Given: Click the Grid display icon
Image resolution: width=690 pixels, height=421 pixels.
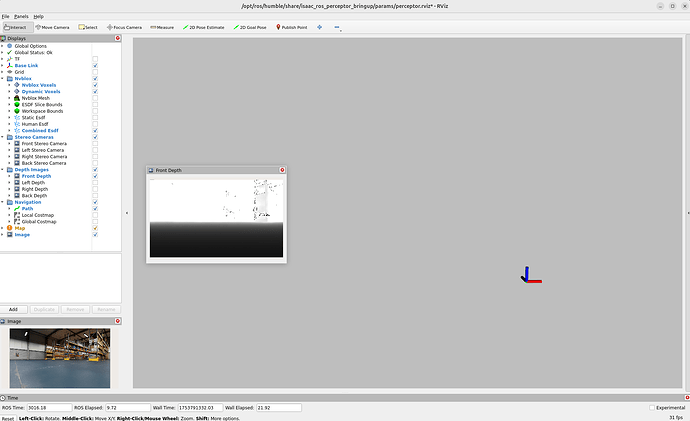Looking at the screenshot, I should coord(10,72).
